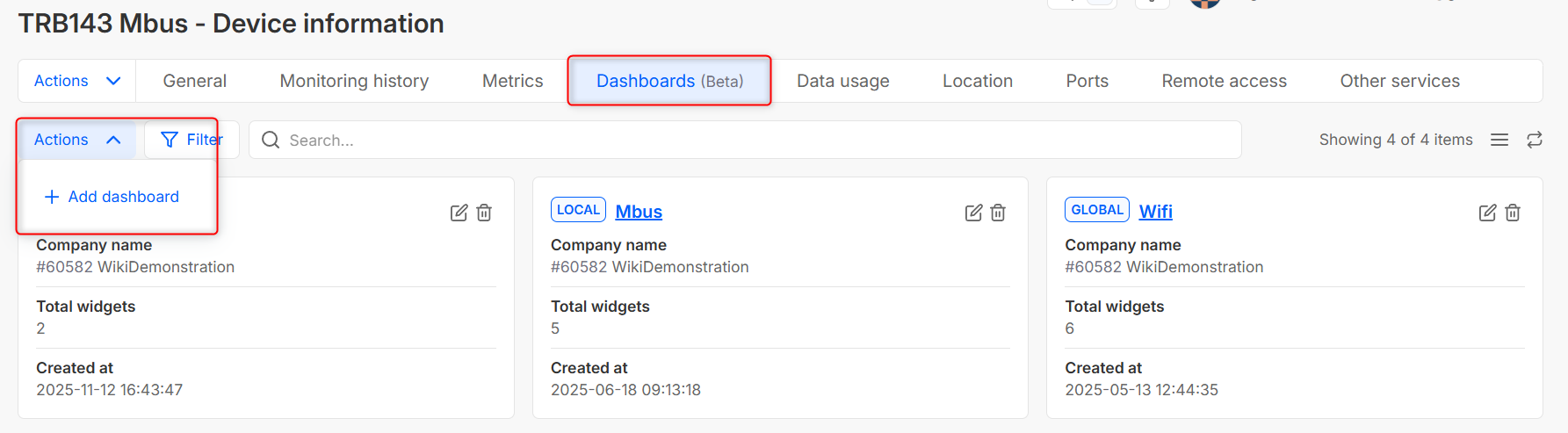The height and width of the screenshot is (433, 1568).
Task: Click the edit icon on Mbus dashboard card
Action: pos(973,213)
